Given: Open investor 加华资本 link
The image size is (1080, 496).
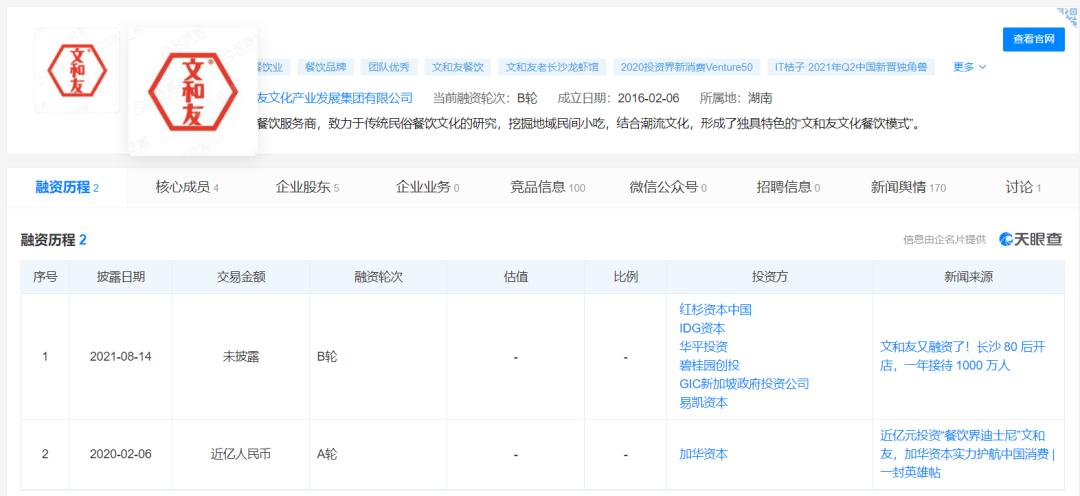Looking at the screenshot, I should click(703, 454).
